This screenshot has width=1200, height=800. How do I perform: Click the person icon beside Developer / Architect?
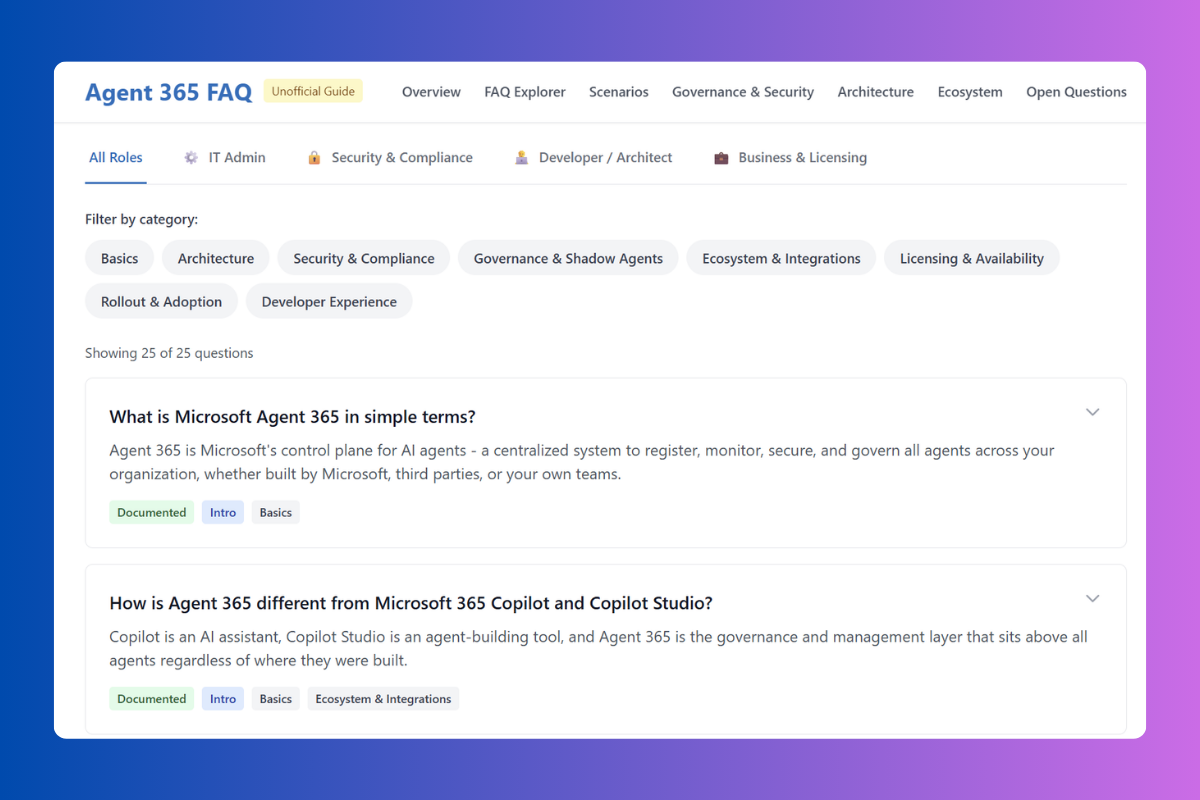coord(521,157)
